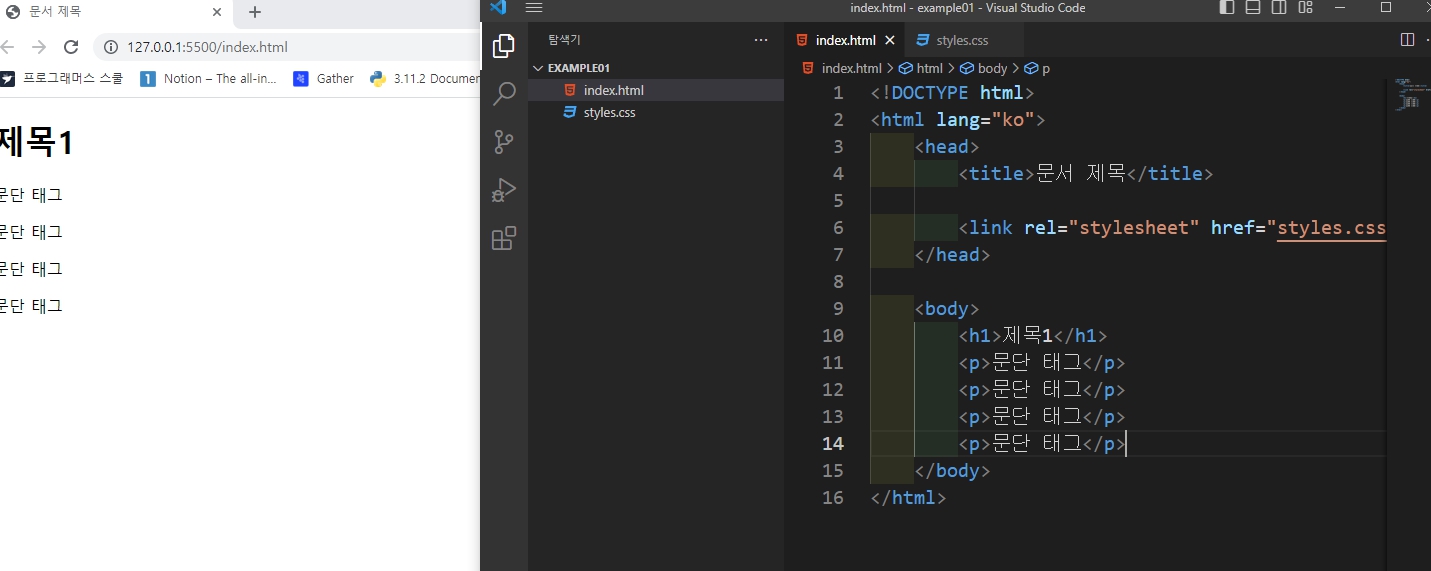
Task: Click the <title>문서 제목</title> code line
Action: coord(1086,174)
